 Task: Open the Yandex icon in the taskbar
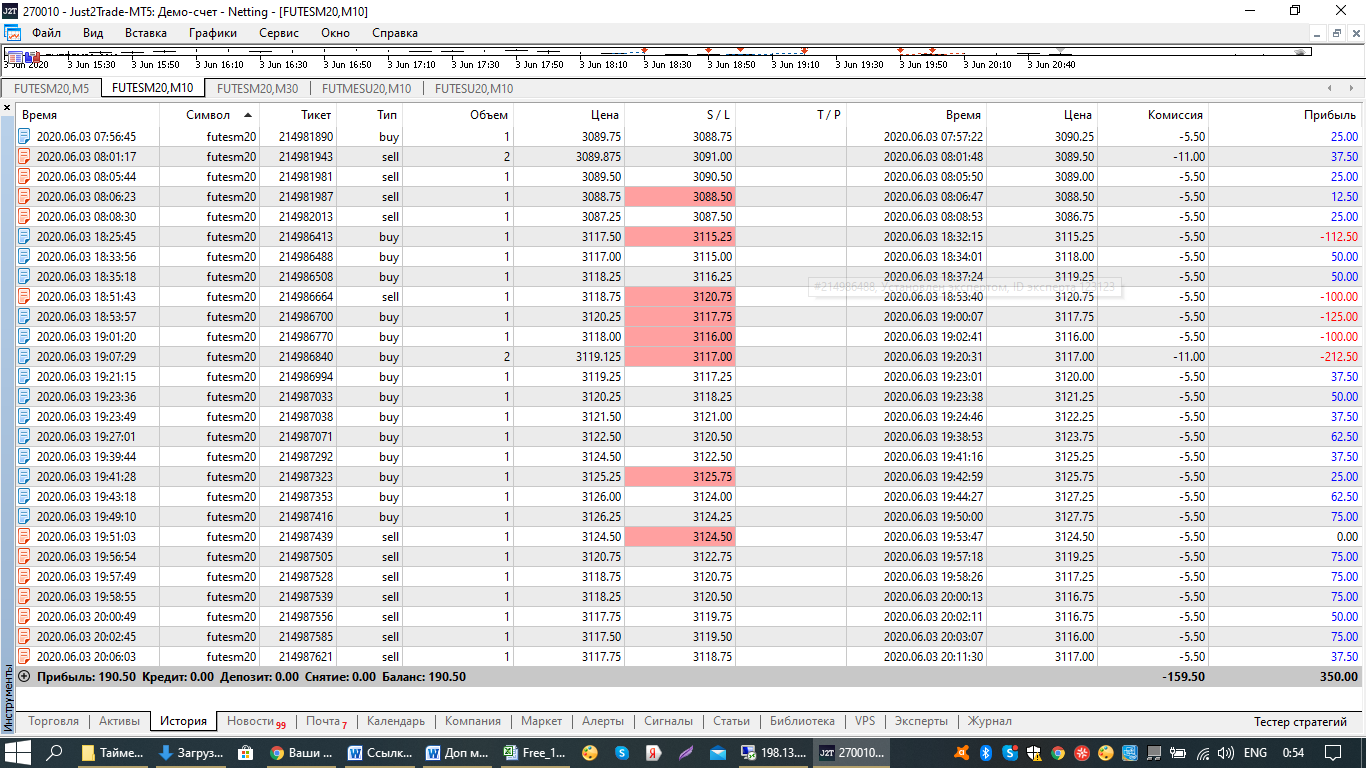click(x=652, y=752)
